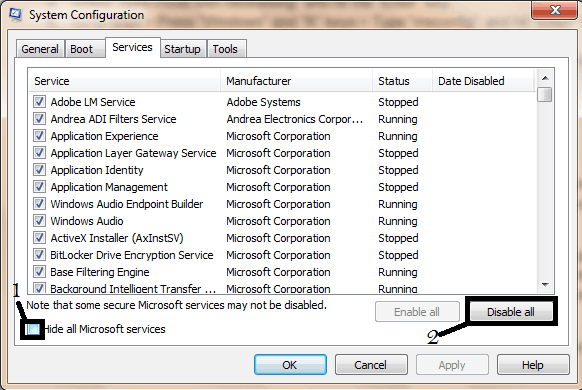Toggle Windows Audio Endpoint Builder checkbox
This screenshot has width=582, height=390.
(39, 204)
